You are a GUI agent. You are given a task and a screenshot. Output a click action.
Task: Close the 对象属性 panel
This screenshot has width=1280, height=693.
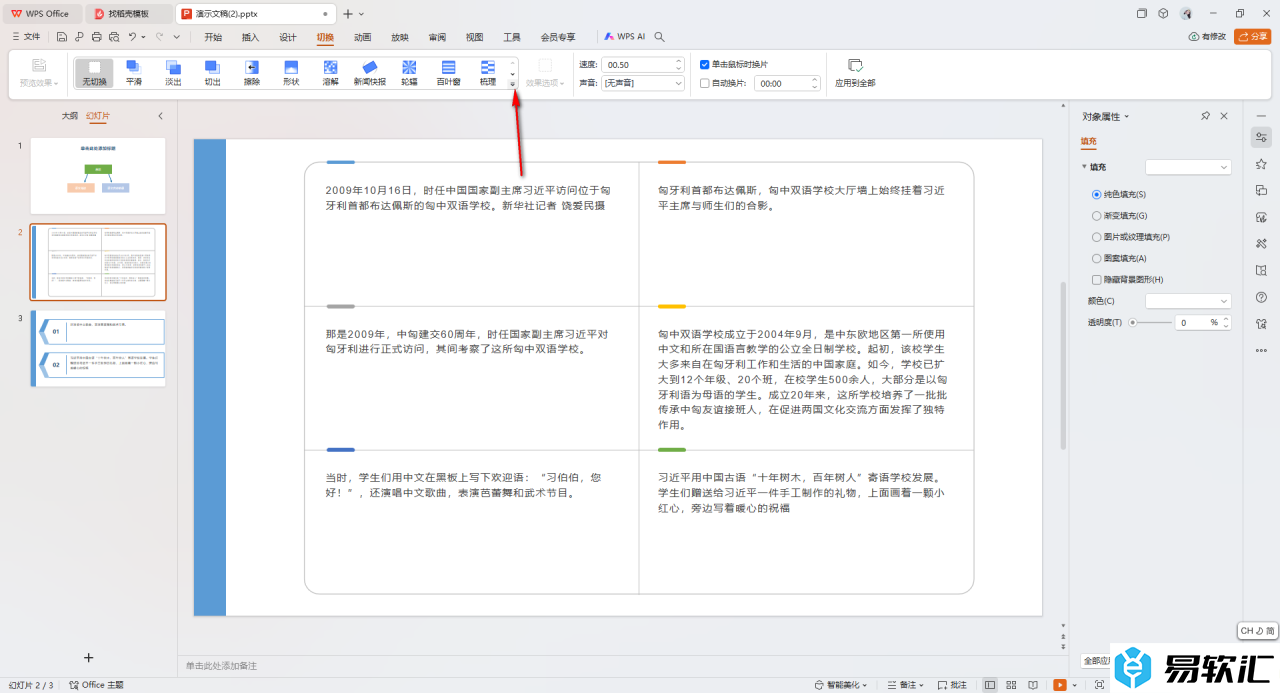tap(1224, 117)
